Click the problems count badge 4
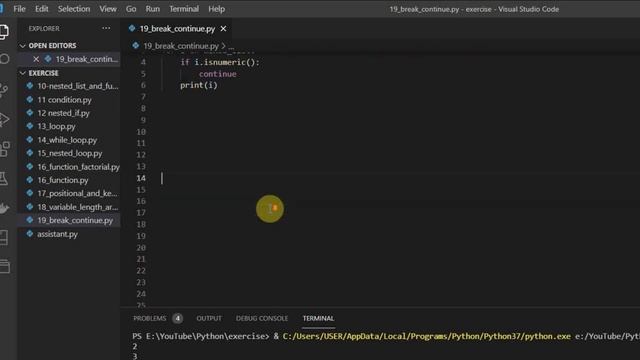Image resolution: width=640 pixels, height=360 pixels. tap(178, 318)
